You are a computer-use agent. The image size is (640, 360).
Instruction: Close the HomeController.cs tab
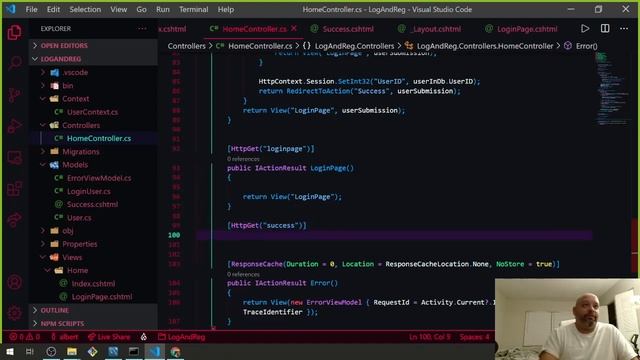click(294, 29)
